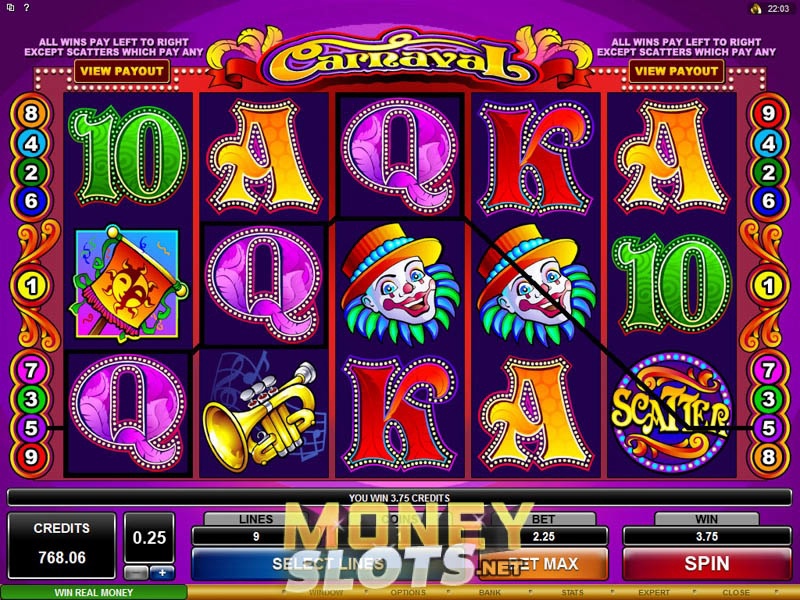Click the BET MAX button

(543, 563)
